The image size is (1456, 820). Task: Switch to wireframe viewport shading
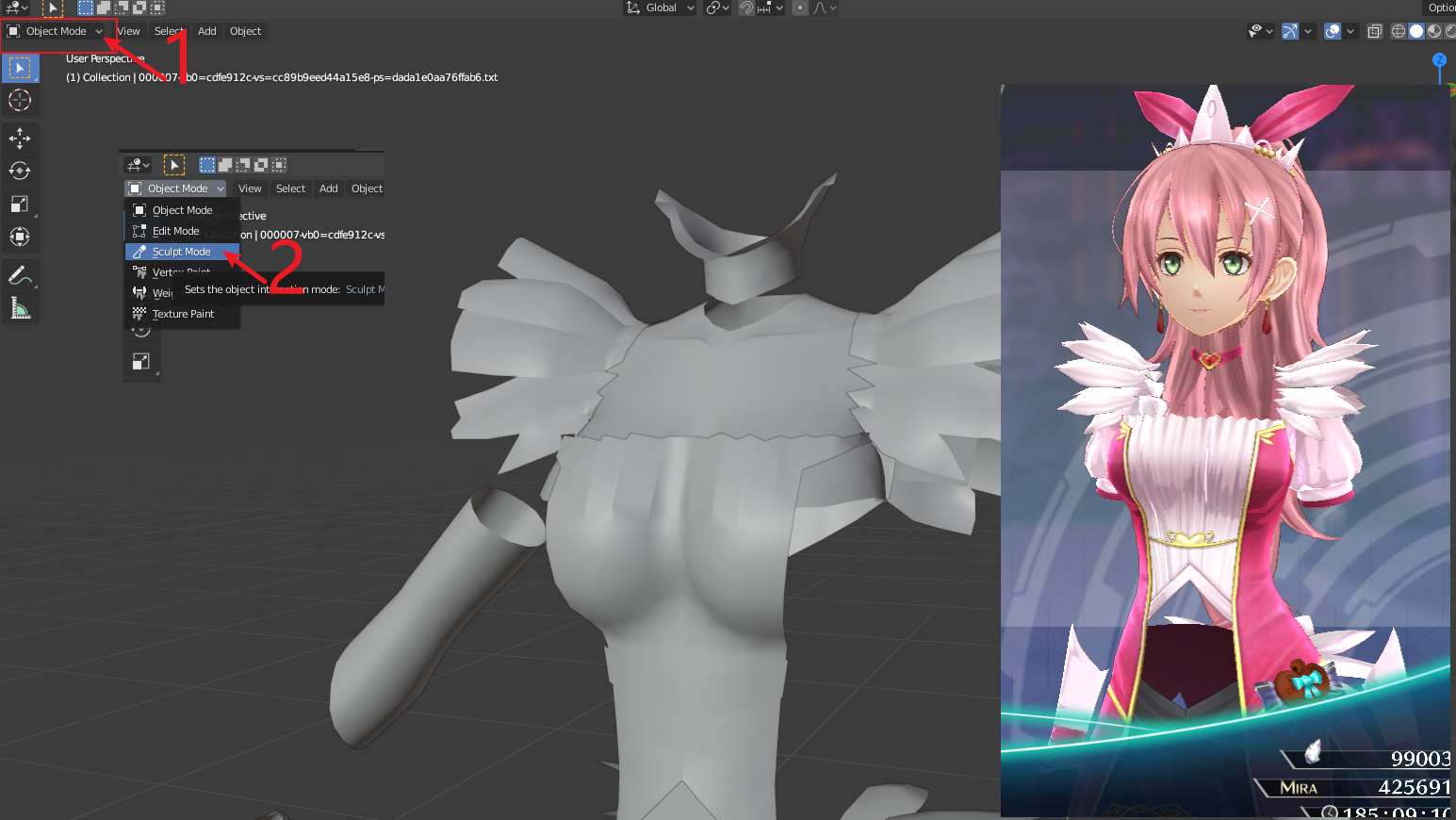pyautogui.click(x=1399, y=31)
